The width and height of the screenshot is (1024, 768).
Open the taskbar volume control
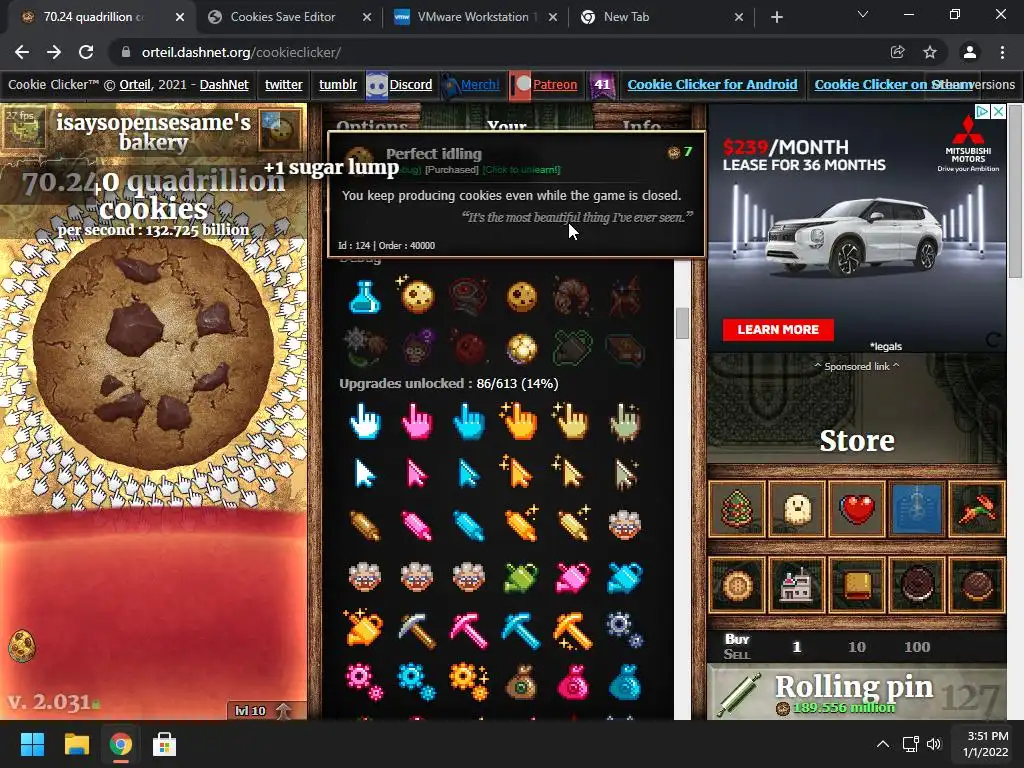tap(935, 744)
